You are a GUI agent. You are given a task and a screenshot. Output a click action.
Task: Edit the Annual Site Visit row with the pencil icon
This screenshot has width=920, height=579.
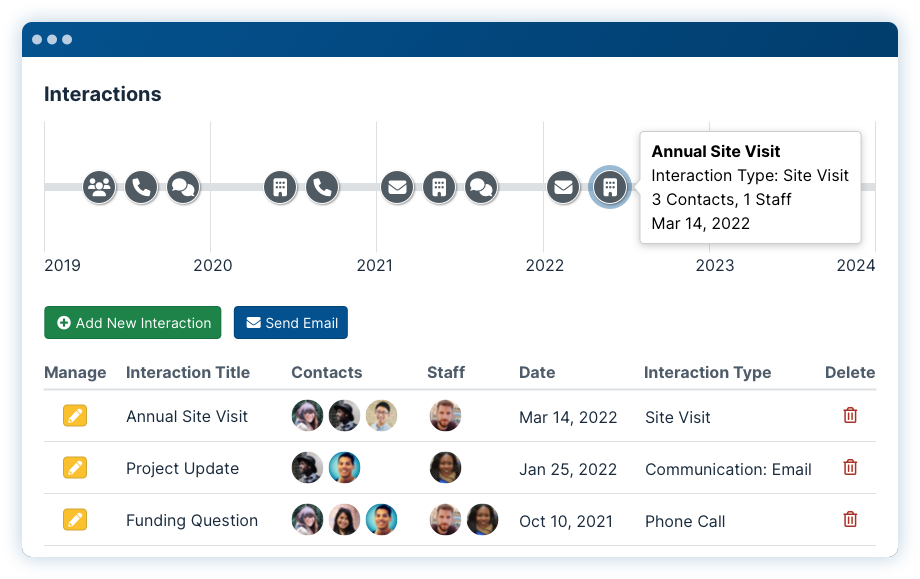[75, 416]
